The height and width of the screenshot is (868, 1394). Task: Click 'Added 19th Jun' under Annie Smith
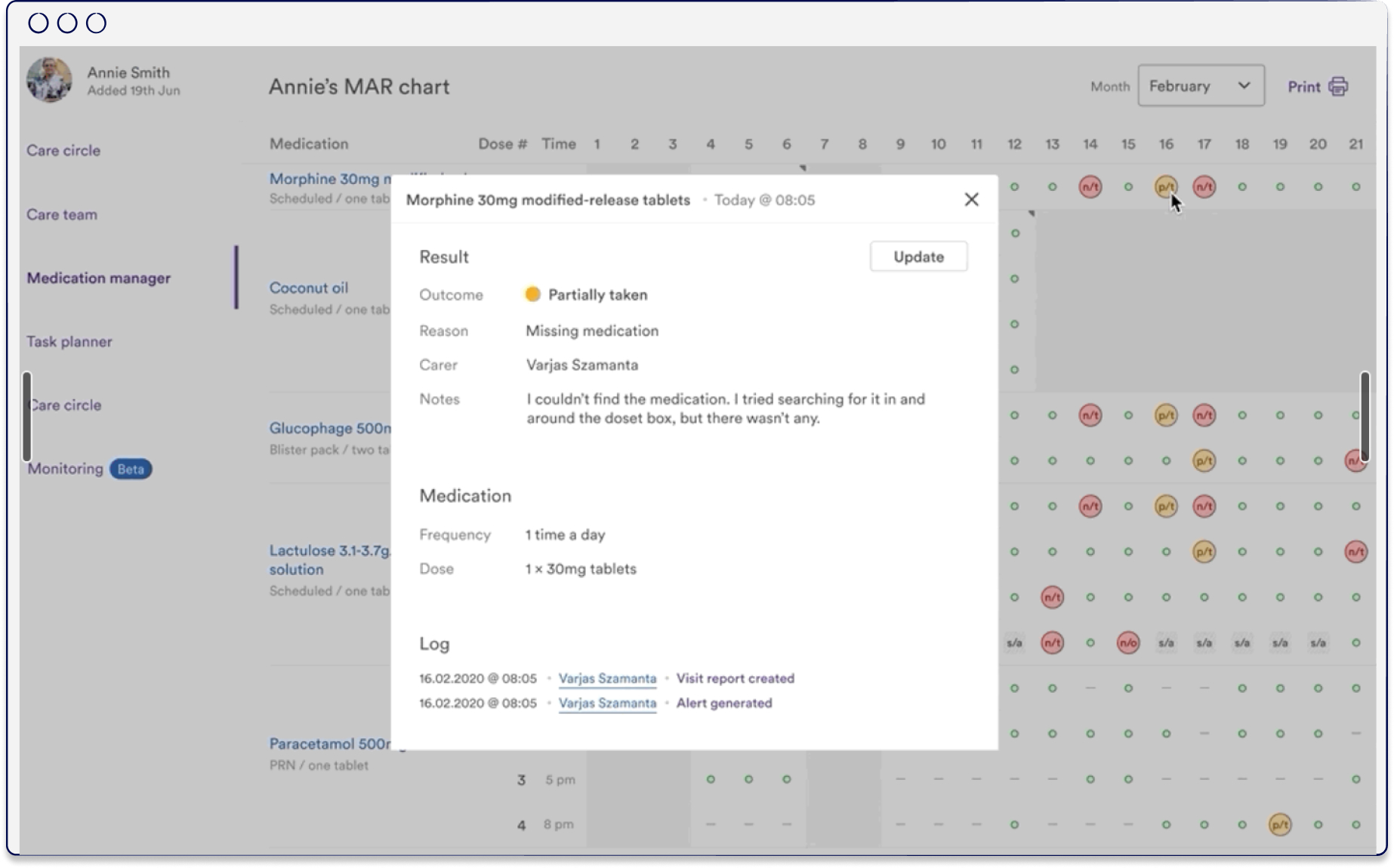133,91
